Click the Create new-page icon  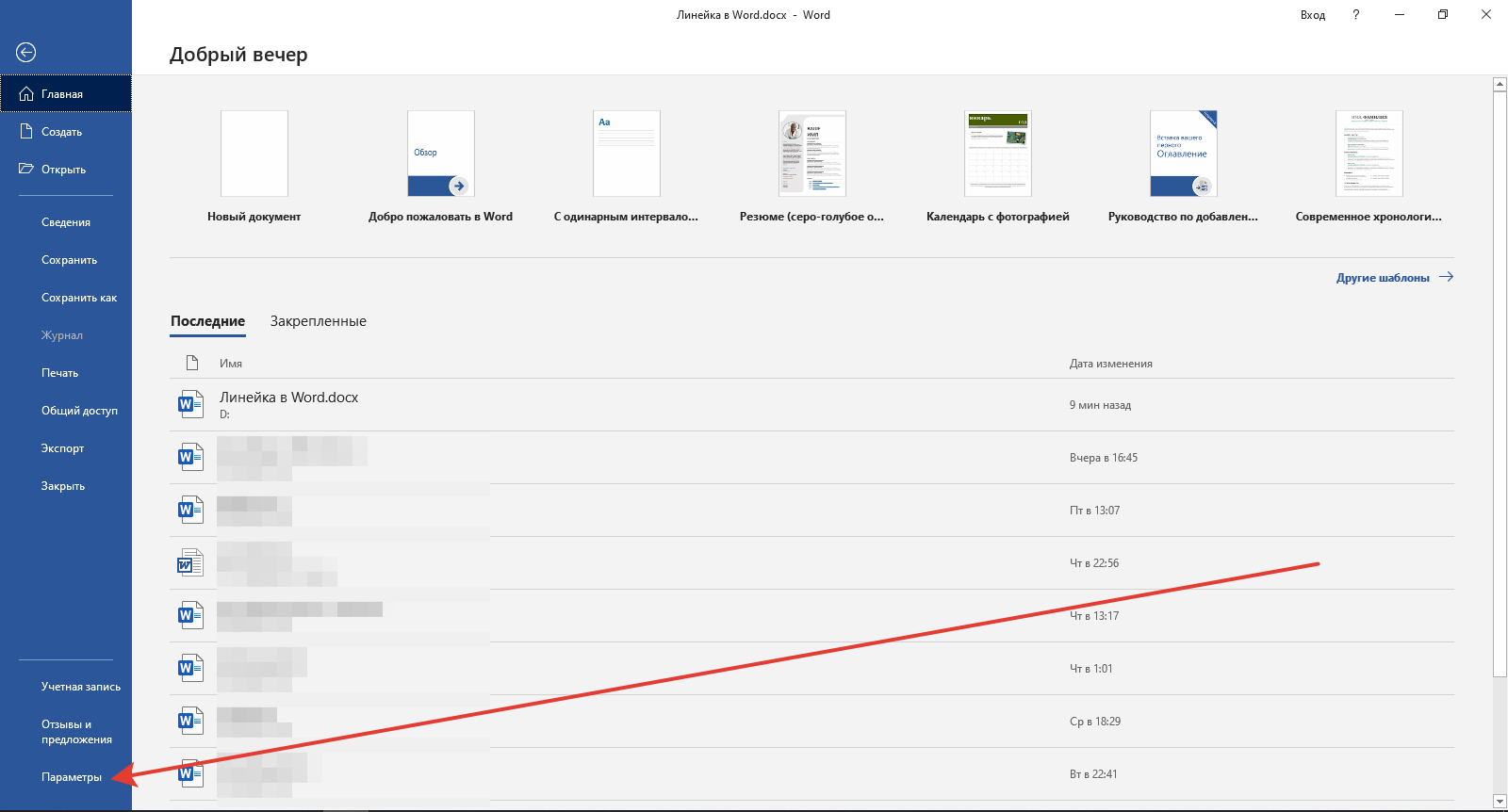(26, 131)
